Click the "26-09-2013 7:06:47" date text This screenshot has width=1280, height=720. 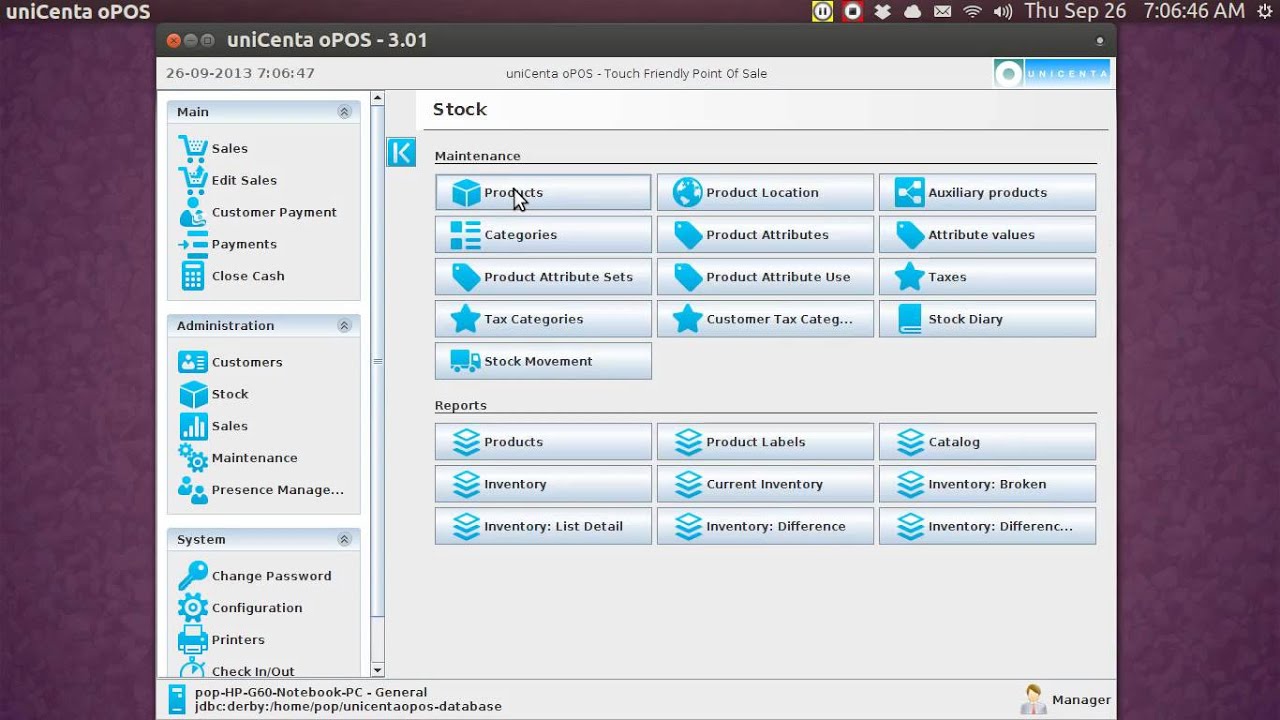[x=240, y=73]
